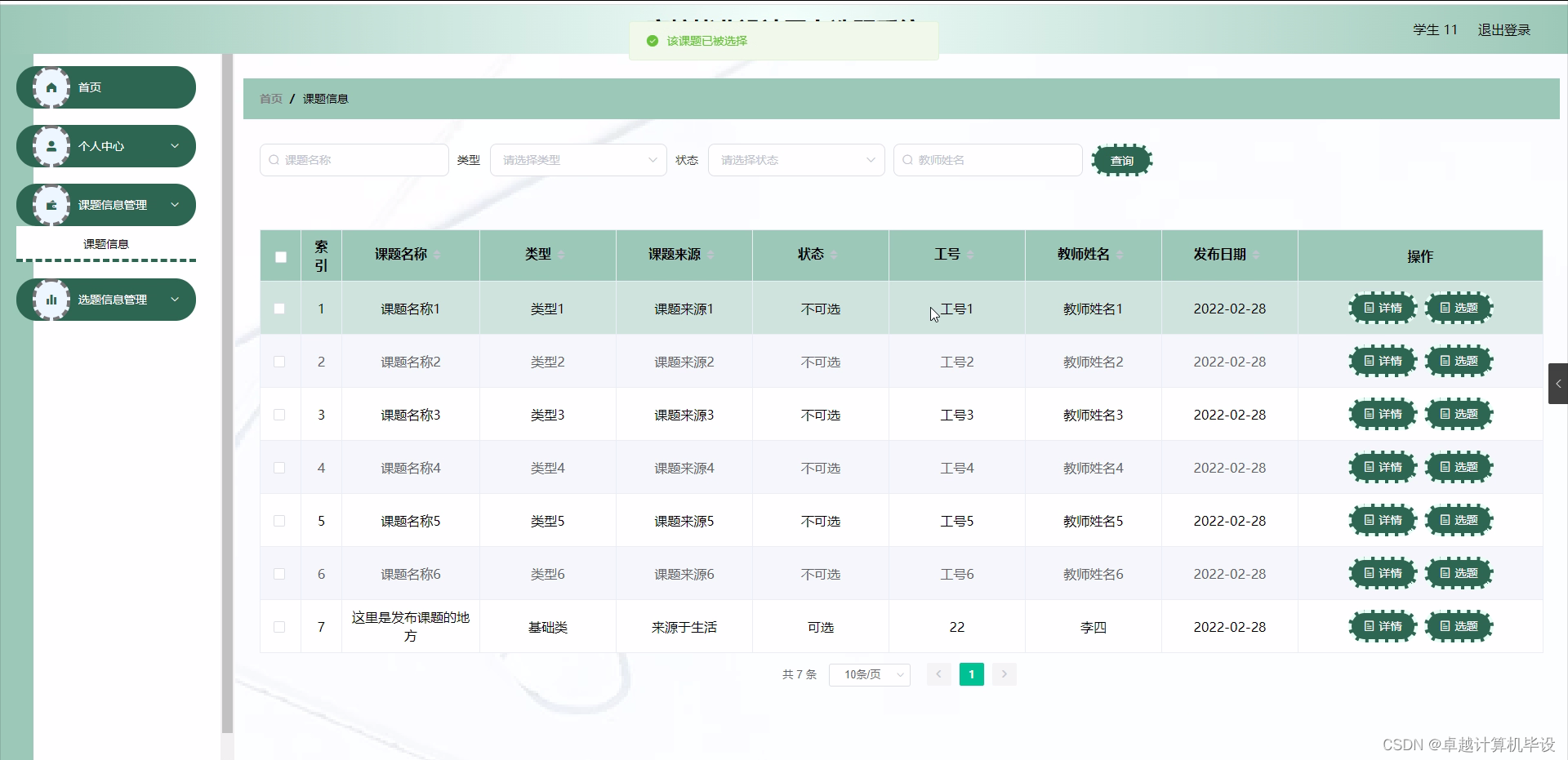Check the row for 课题名称6
The height and width of the screenshot is (760, 1568).
(x=279, y=574)
